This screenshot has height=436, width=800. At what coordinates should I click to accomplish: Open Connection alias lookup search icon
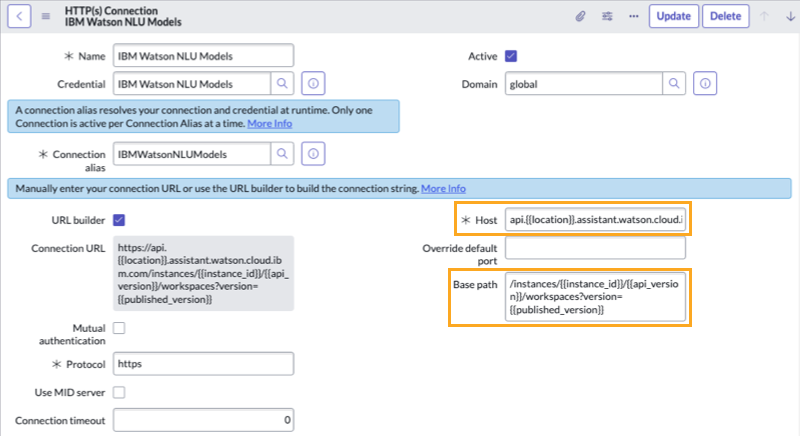click(282, 153)
